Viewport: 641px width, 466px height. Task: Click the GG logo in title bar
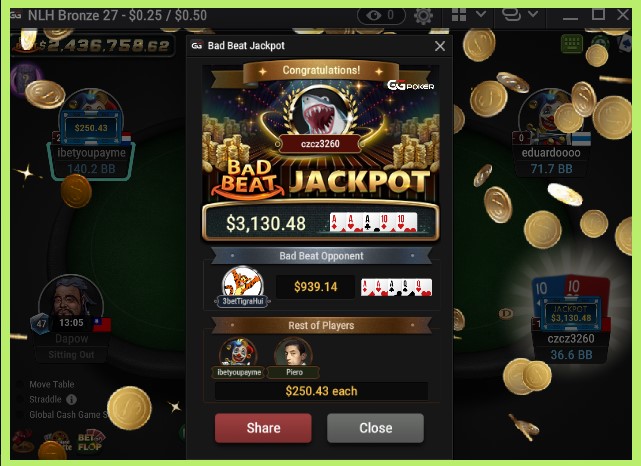coord(16,16)
